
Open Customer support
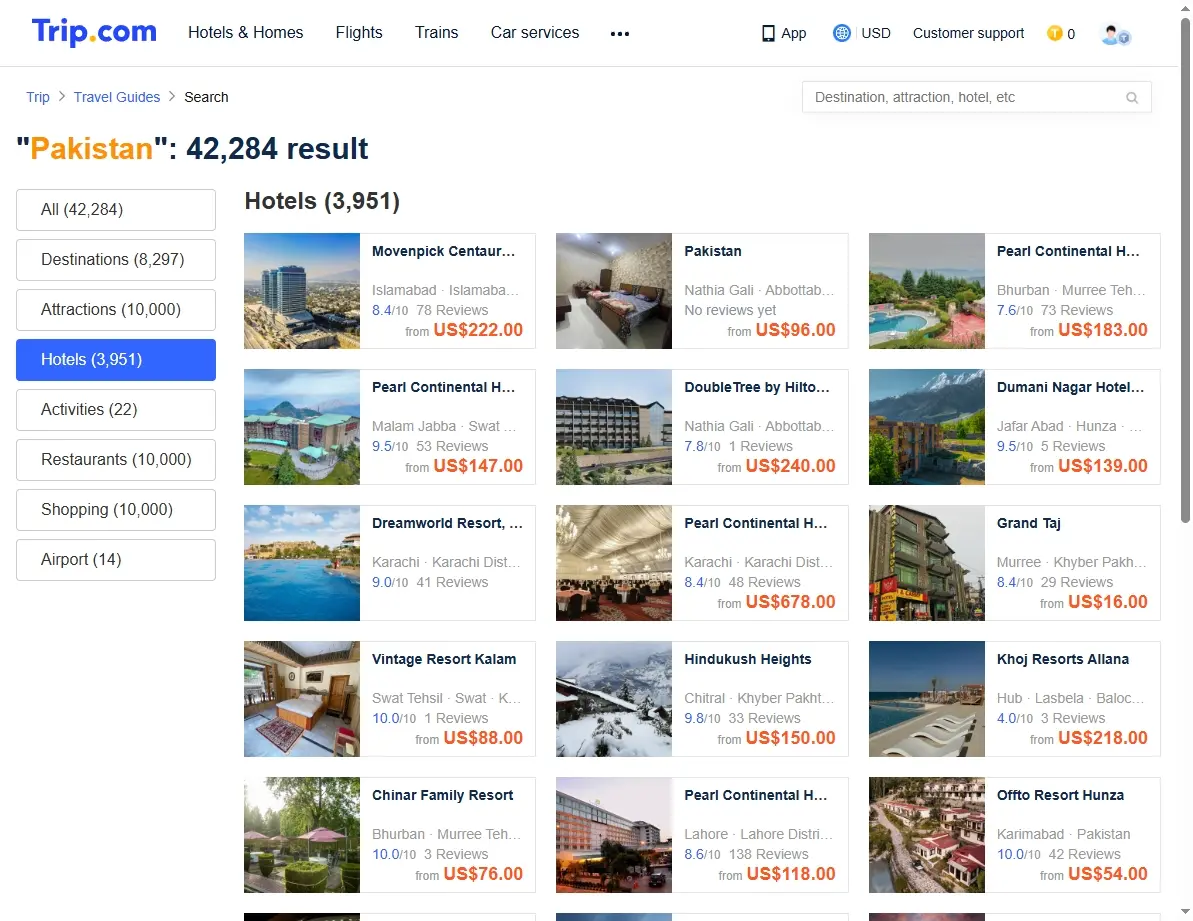tap(969, 33)
